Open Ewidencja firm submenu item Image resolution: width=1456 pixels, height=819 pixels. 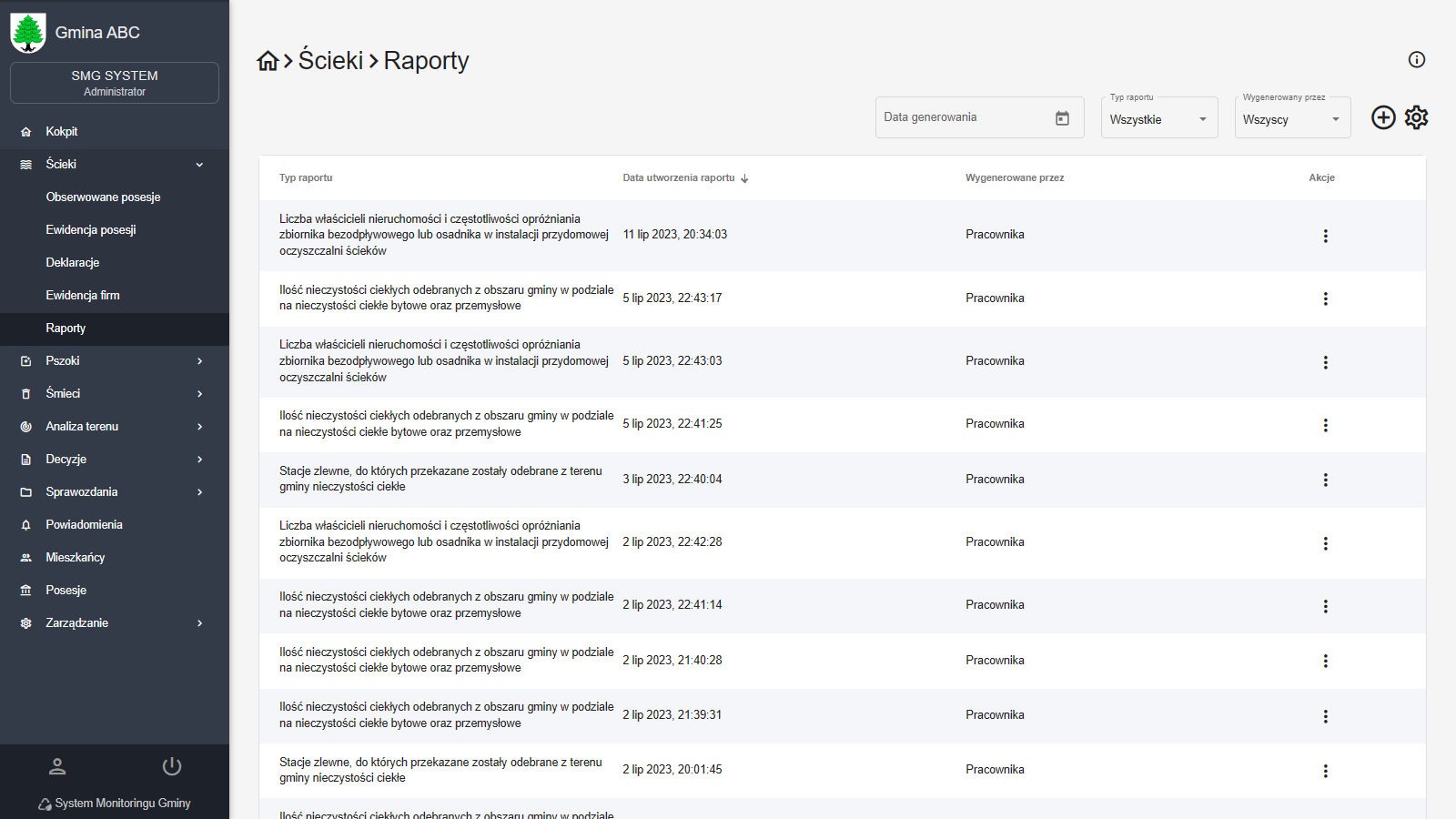pyautogui.click(x=83, y=296)
